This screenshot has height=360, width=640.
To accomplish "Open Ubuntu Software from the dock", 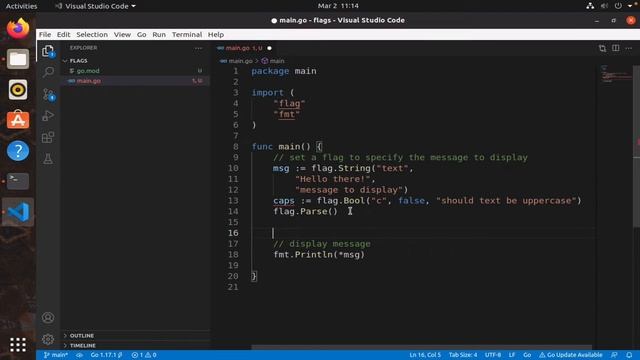I will (18, 120).
